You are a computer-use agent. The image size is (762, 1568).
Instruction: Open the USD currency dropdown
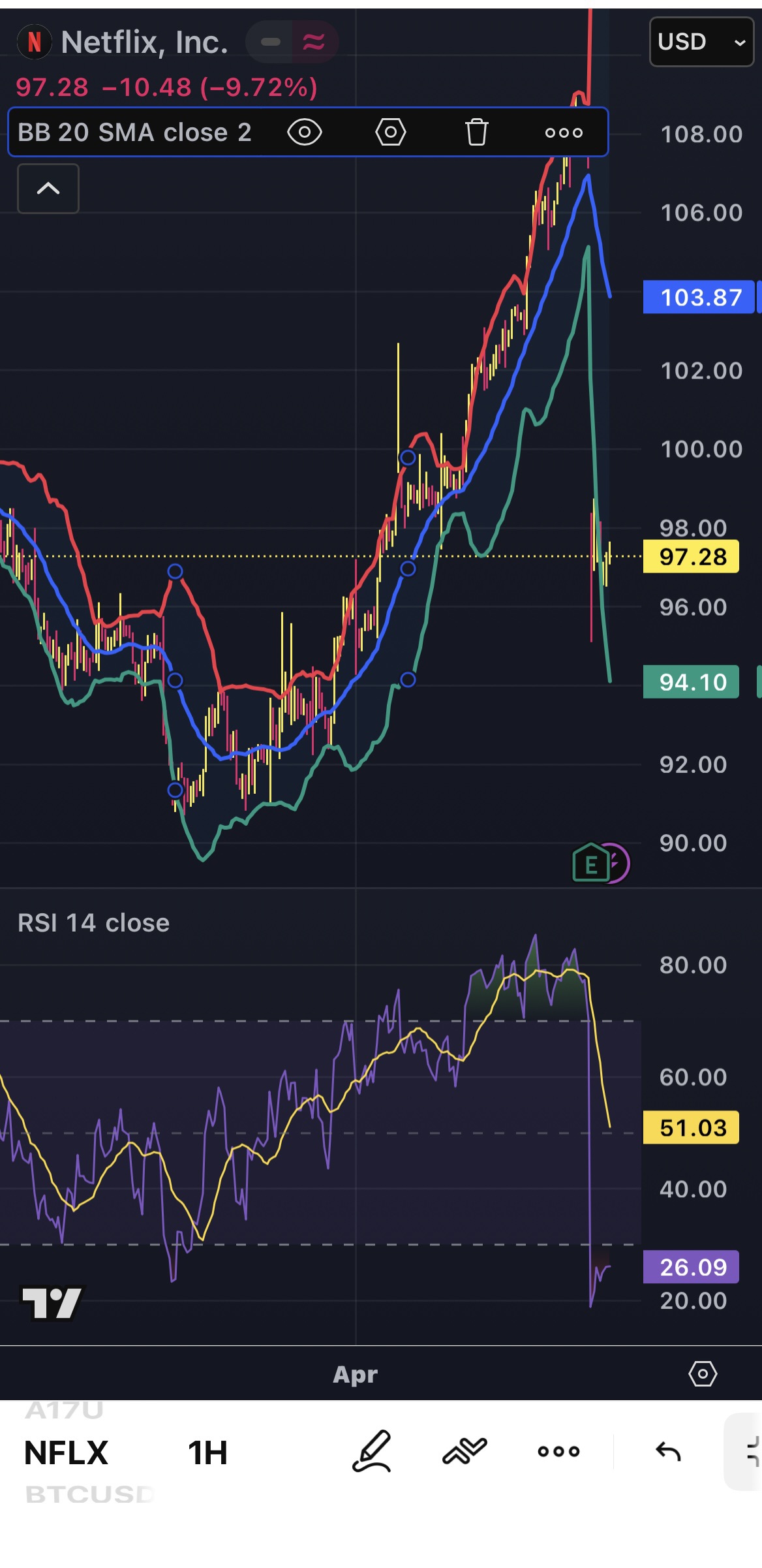click(x=701, y=42)
